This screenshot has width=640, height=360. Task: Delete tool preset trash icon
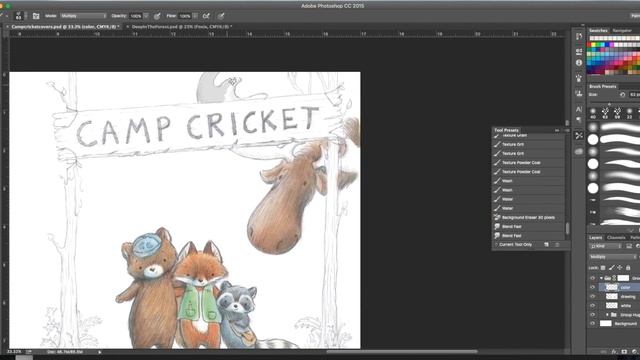[557, 244]
